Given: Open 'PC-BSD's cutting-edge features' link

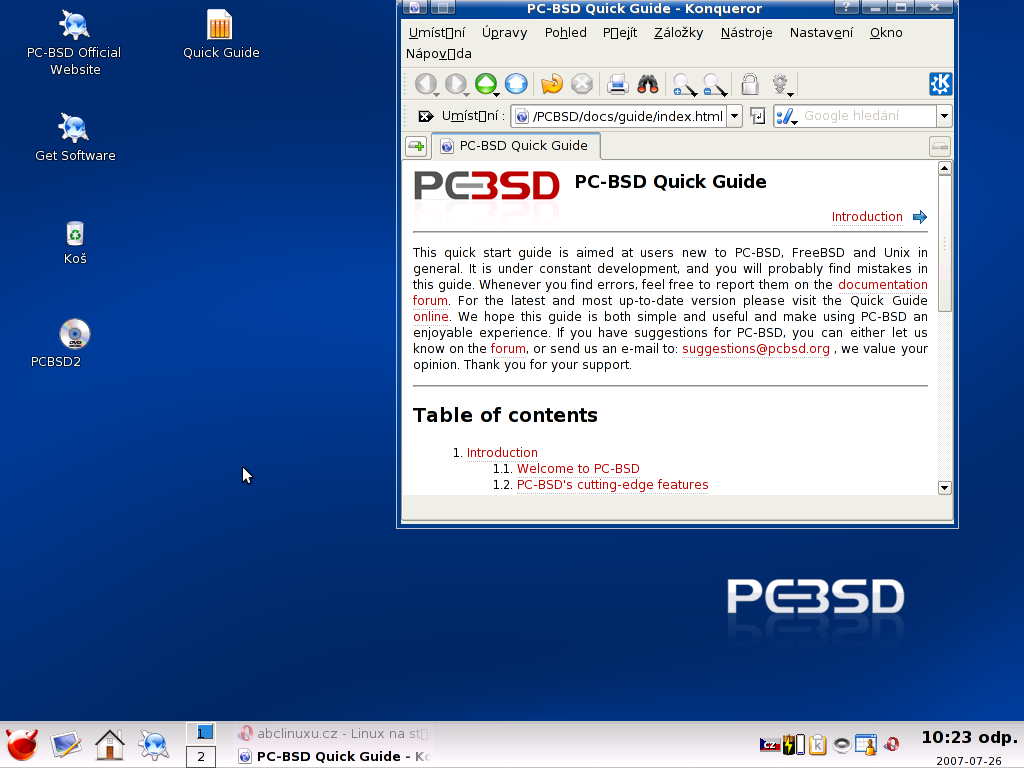Looking at the screenshot, I should point(613,485).
